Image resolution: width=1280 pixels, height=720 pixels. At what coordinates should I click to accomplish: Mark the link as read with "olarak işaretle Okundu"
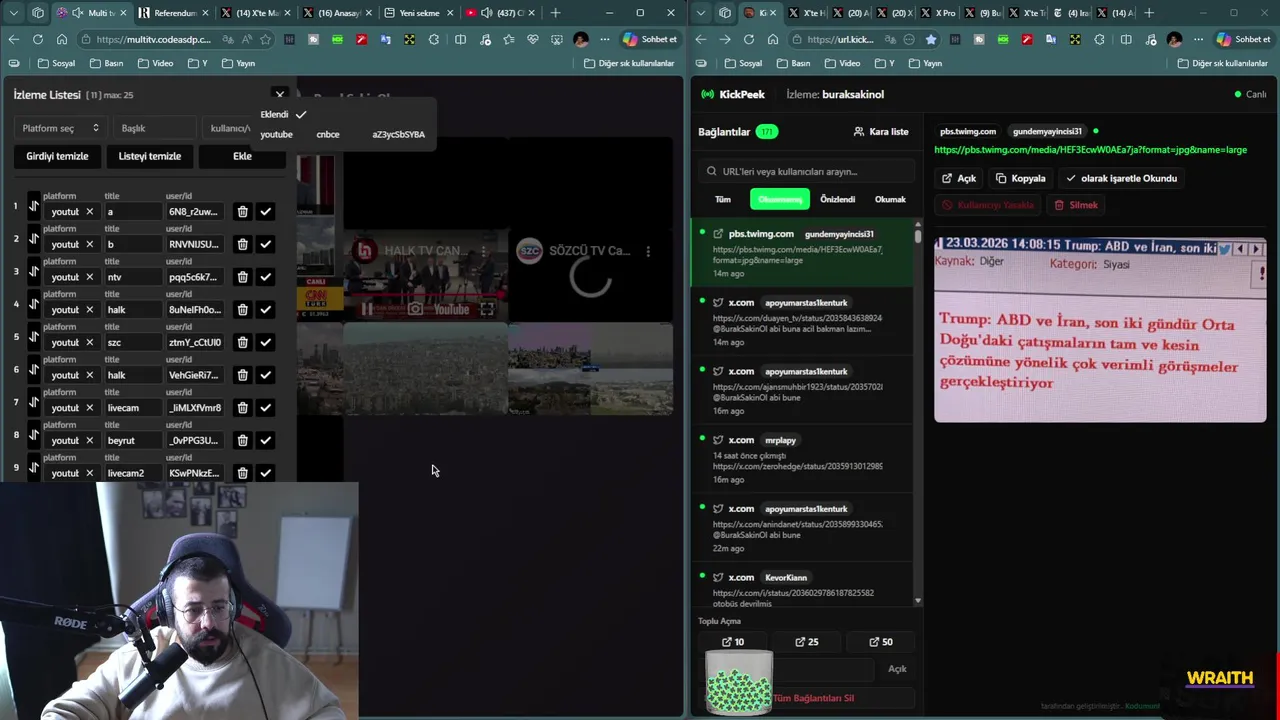click(x=1121, y=178)
